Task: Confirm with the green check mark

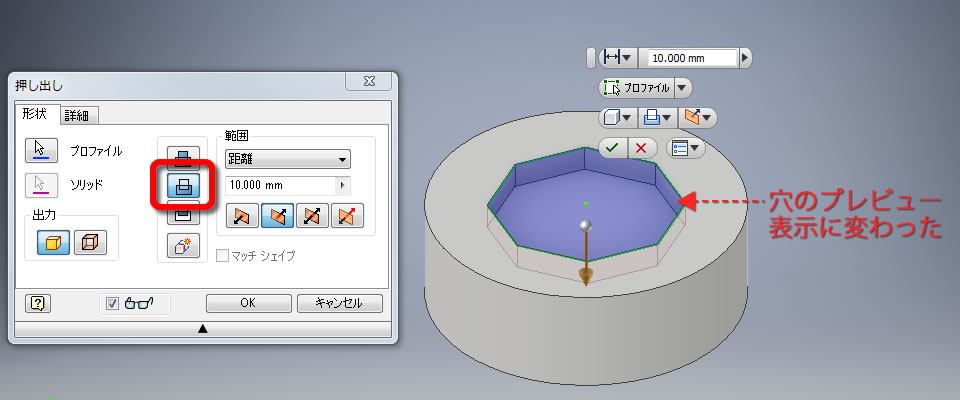Action: (613, 148)
